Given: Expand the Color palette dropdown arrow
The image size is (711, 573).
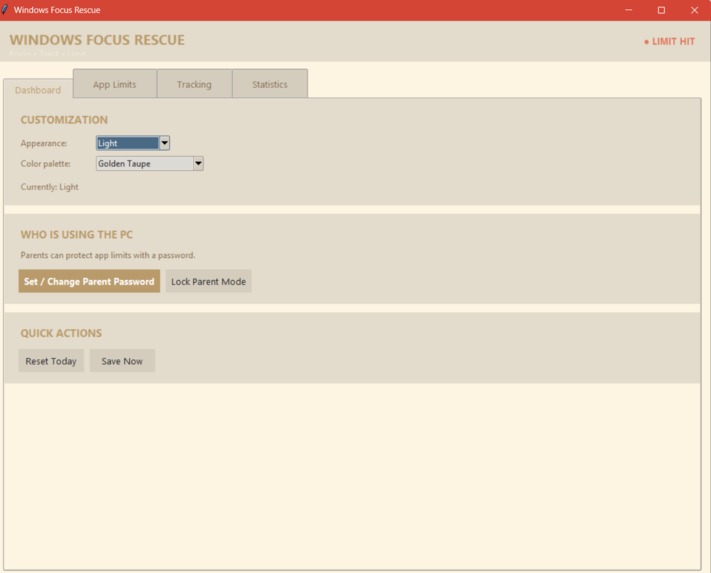Looking at the screenshot, I should click(x=198, y=164).
